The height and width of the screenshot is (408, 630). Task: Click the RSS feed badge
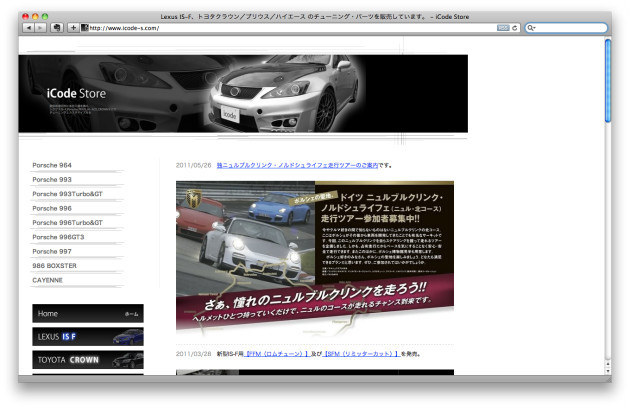click(503, 28)
